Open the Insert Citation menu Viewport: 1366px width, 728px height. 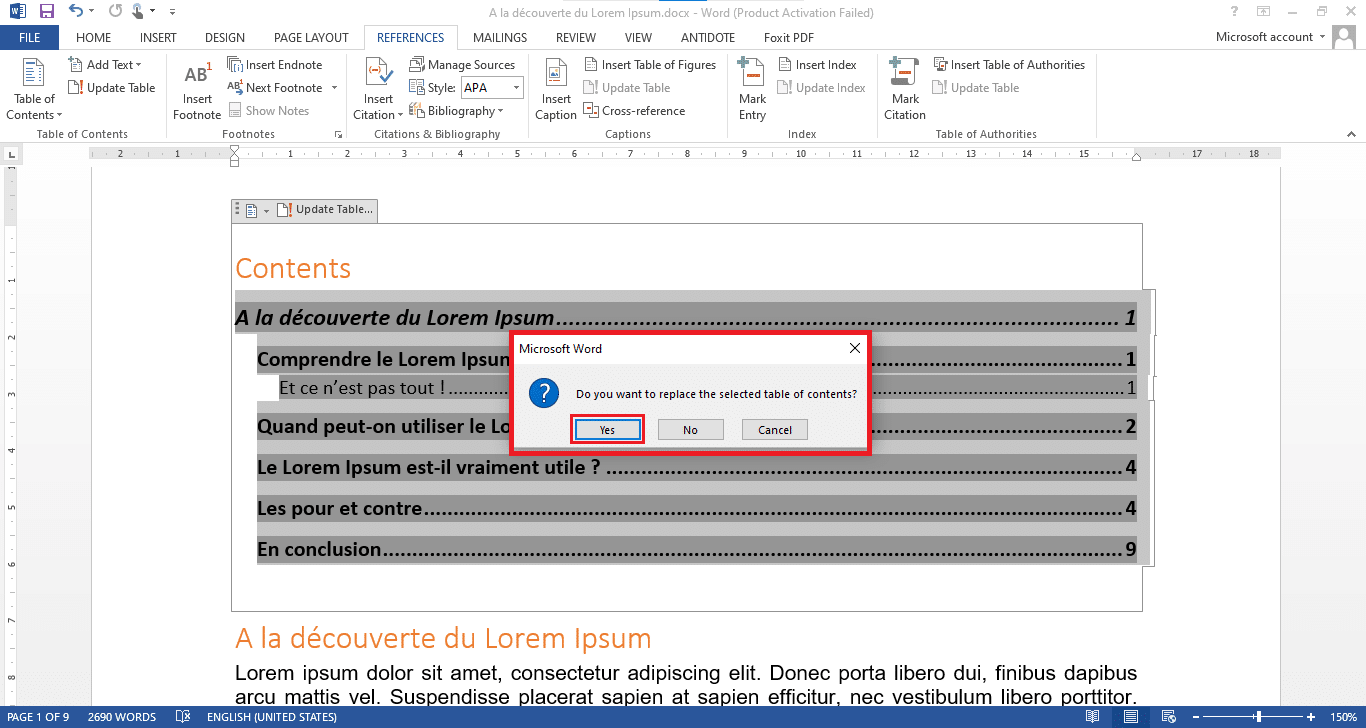[378, 91]
